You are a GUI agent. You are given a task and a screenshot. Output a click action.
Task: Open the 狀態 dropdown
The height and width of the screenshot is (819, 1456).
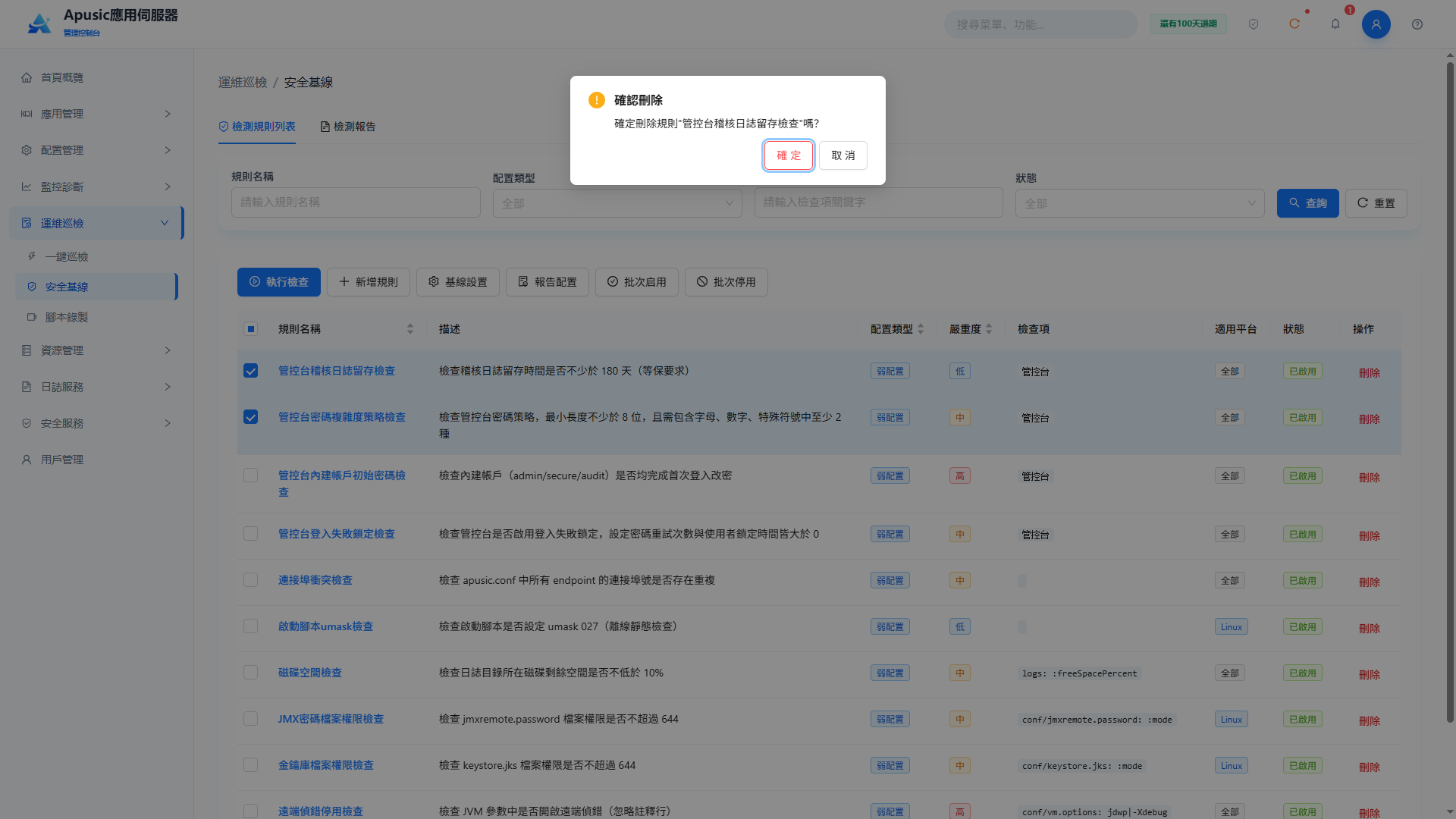point(1140,203)
